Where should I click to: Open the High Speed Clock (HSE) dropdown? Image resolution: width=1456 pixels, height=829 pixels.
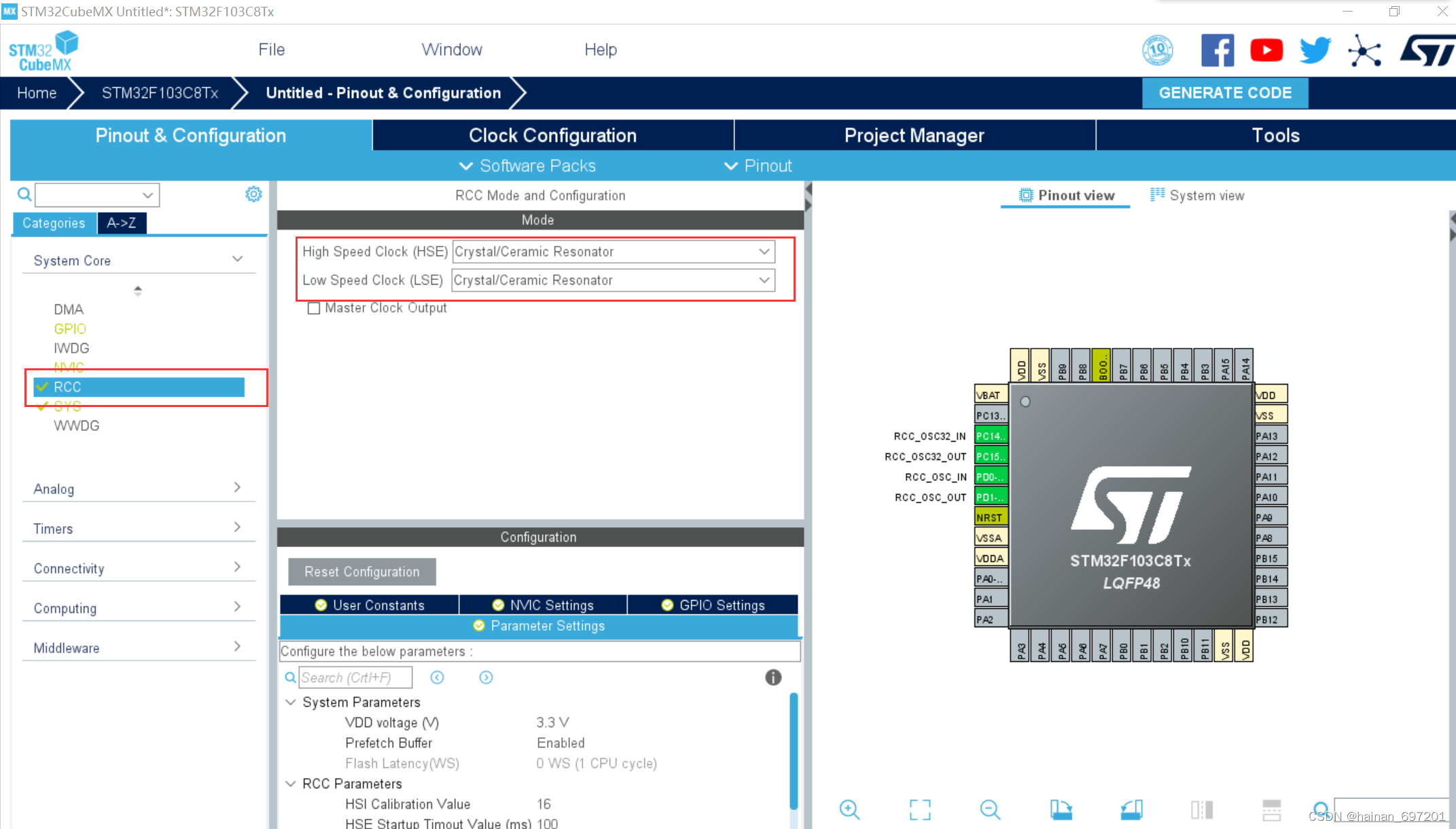(x=614, y=251)
